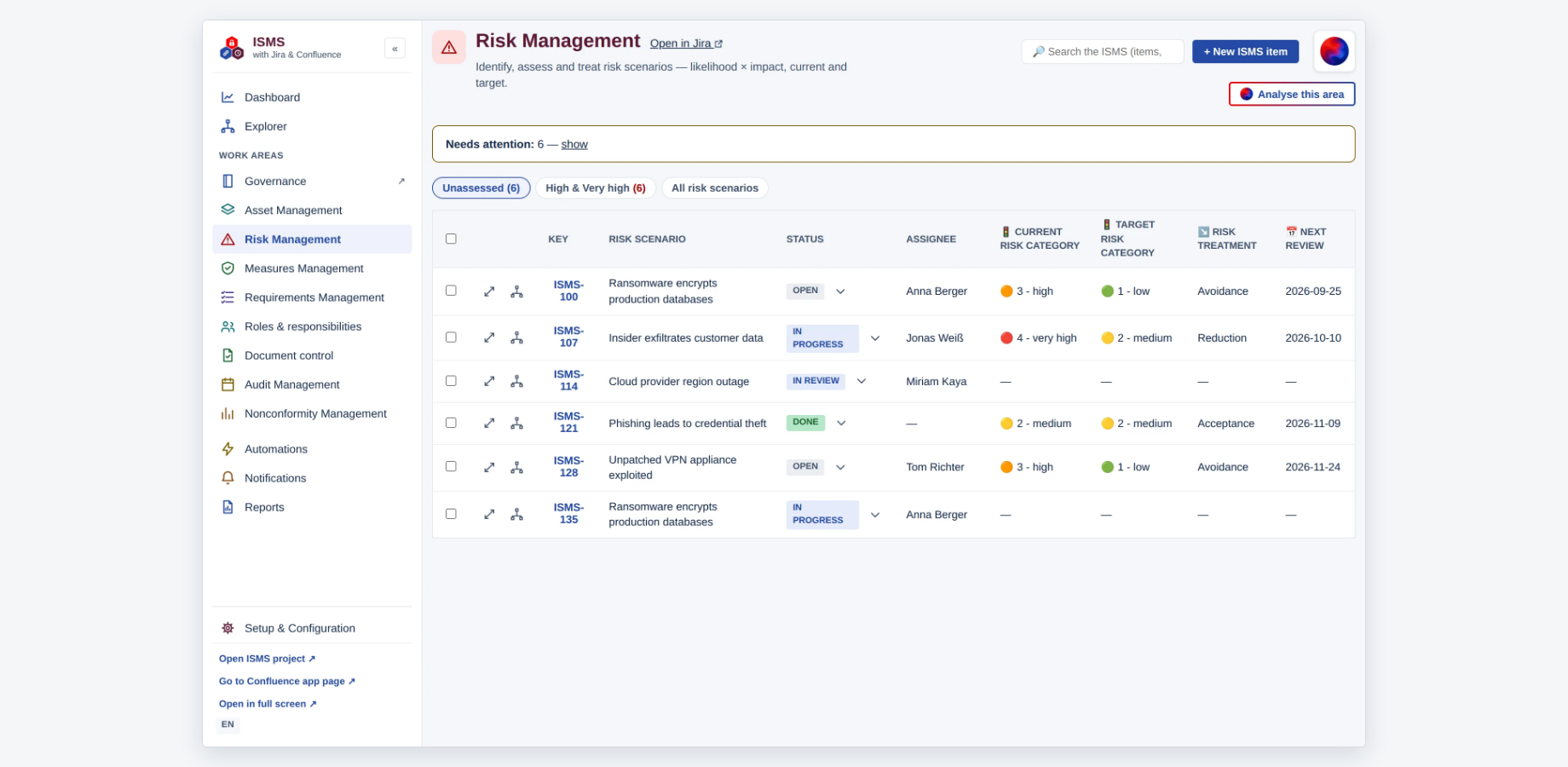
Task: Click the EN language badge
Action: click(x=228, y=724)
